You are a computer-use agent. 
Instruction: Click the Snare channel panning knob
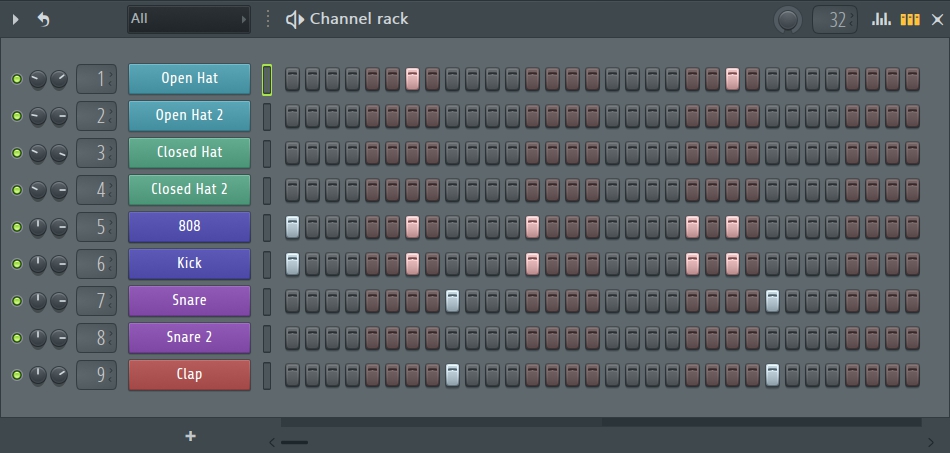[x=38, y=301]
